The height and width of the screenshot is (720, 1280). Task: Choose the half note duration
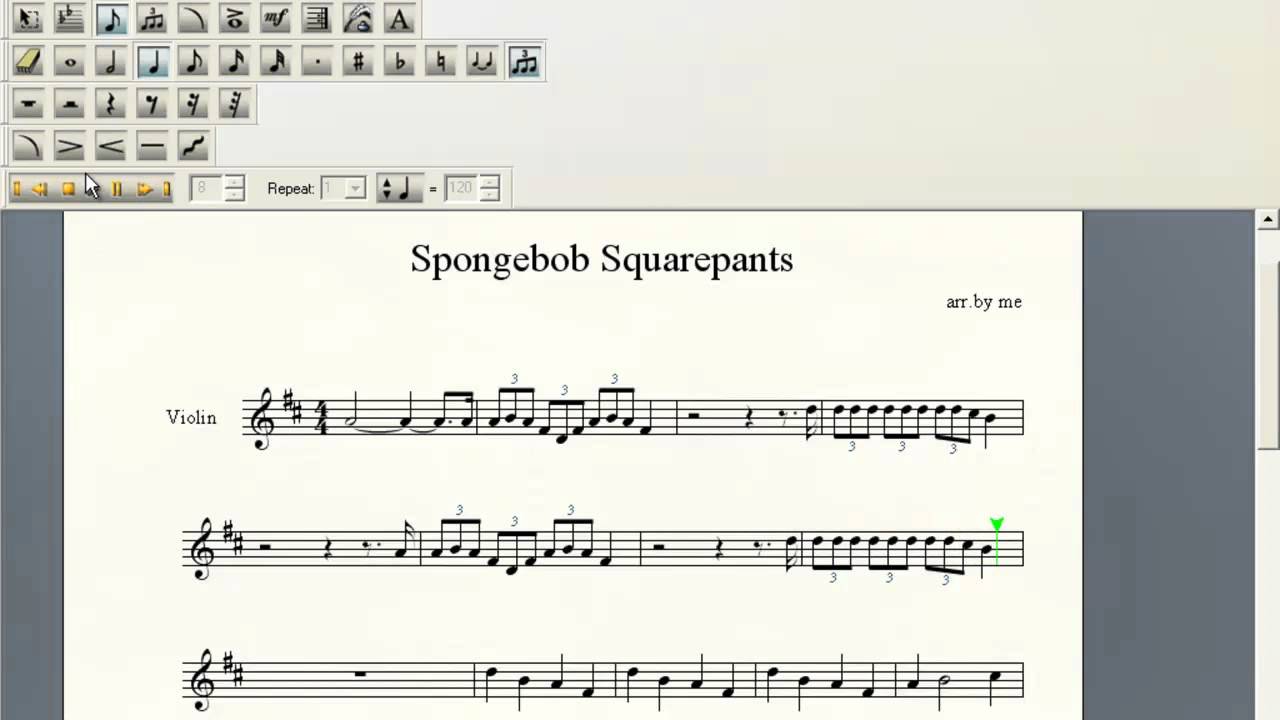pos(111,62)
